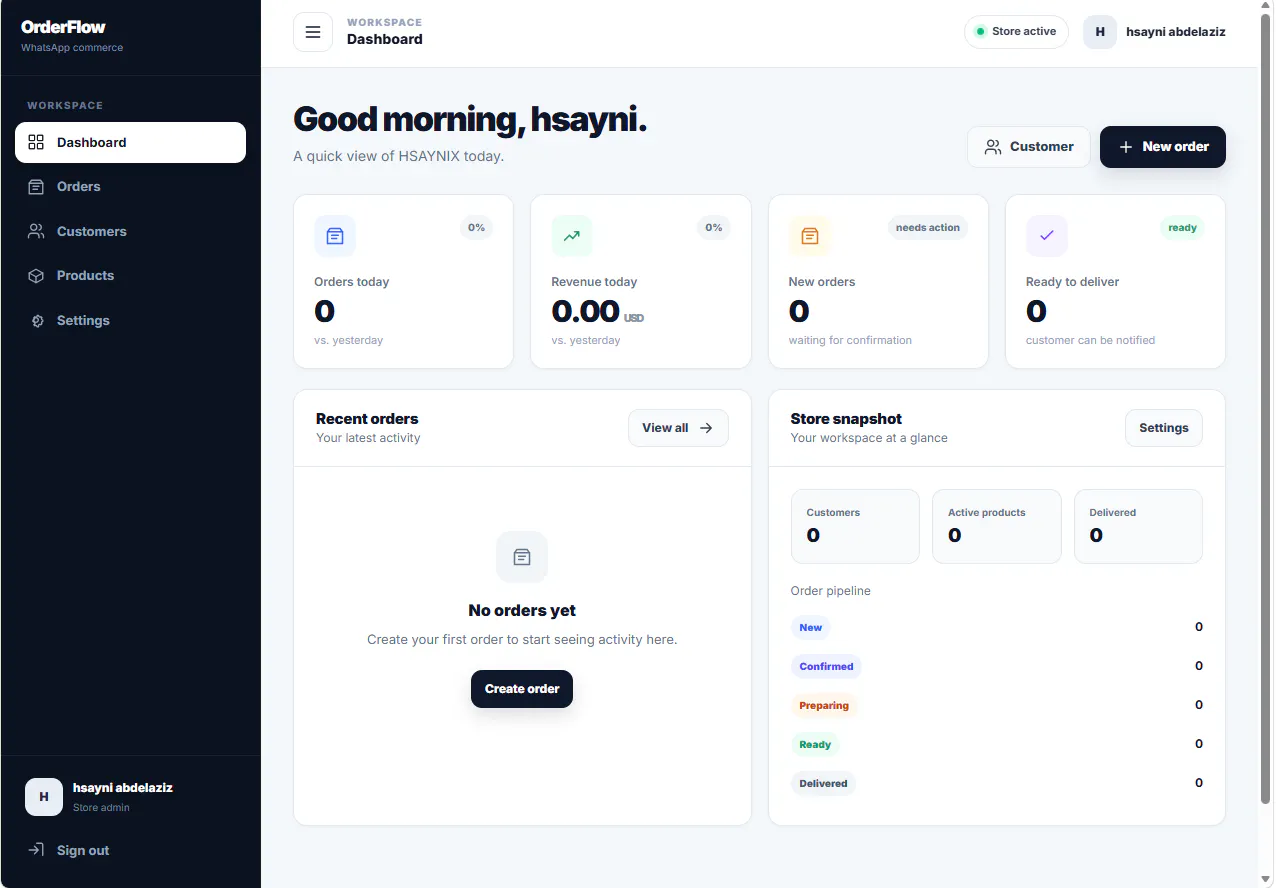Click the customer can be notified text
The image size is (1276, 888).
[x=1090, y=340]
